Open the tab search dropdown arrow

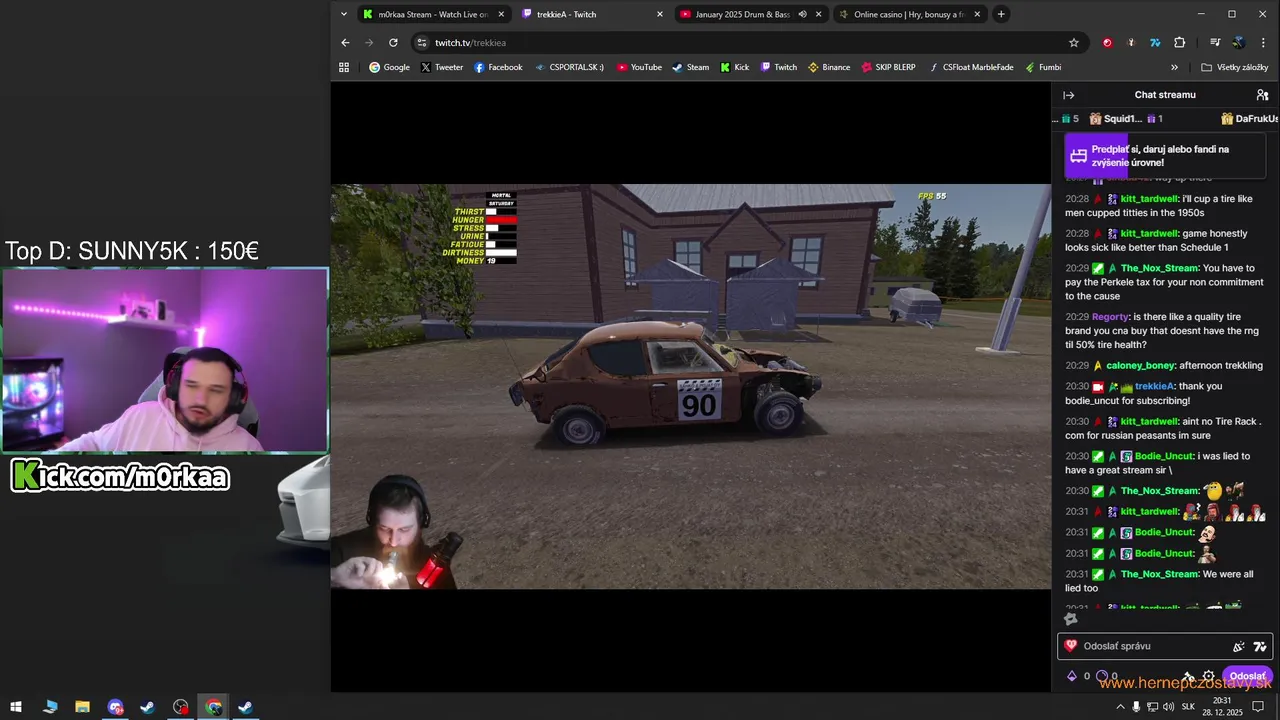pyautogui.click(x=344, y=14)
